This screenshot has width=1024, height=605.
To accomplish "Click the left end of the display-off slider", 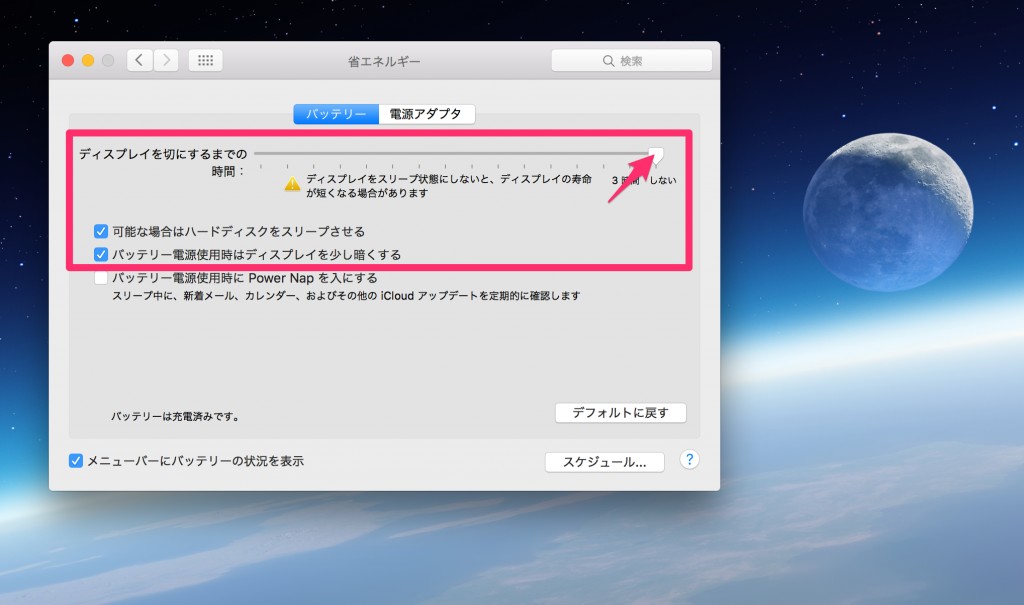I will pos(258,154).
